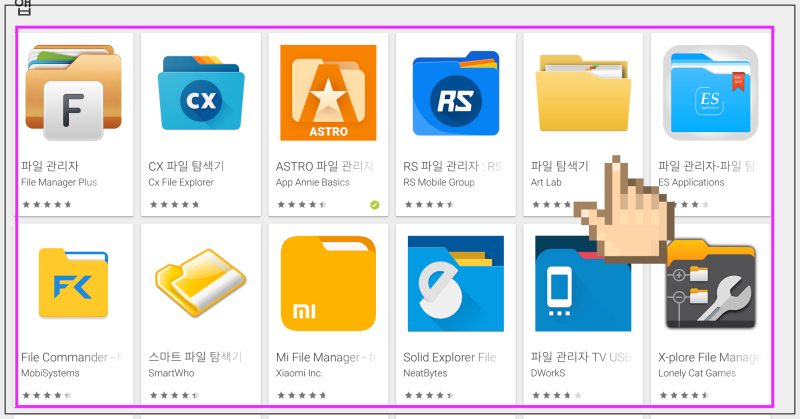The image size is (800, 419).
Task: Click the star rating under Xiaomi Inc.
Action: pyautogui.click(x=302, y=395)
